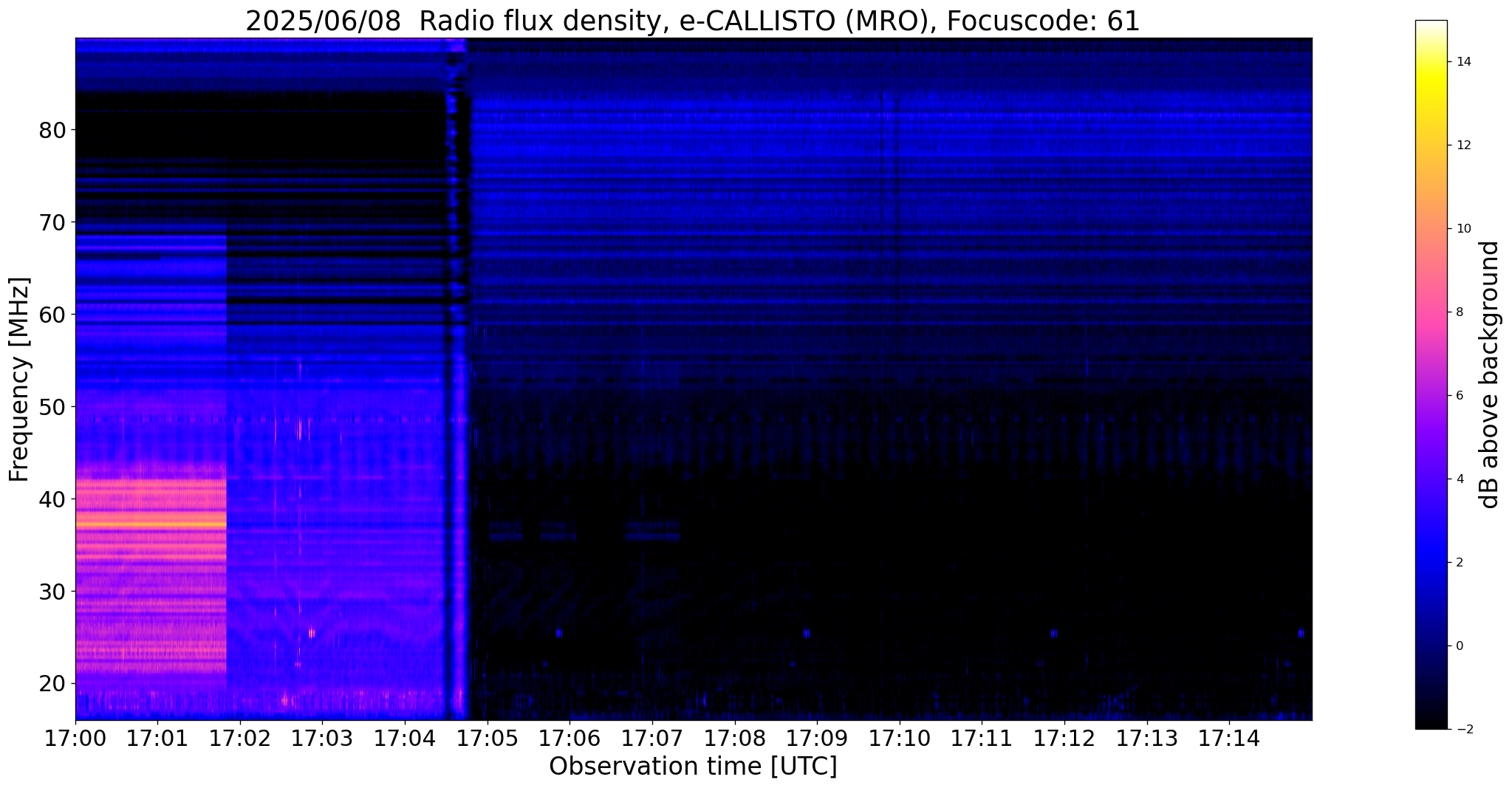This screenshot has width=1512, height=788.
Task: Click the 12 dB colorbar tick label
Action: tap(1463, 145)
